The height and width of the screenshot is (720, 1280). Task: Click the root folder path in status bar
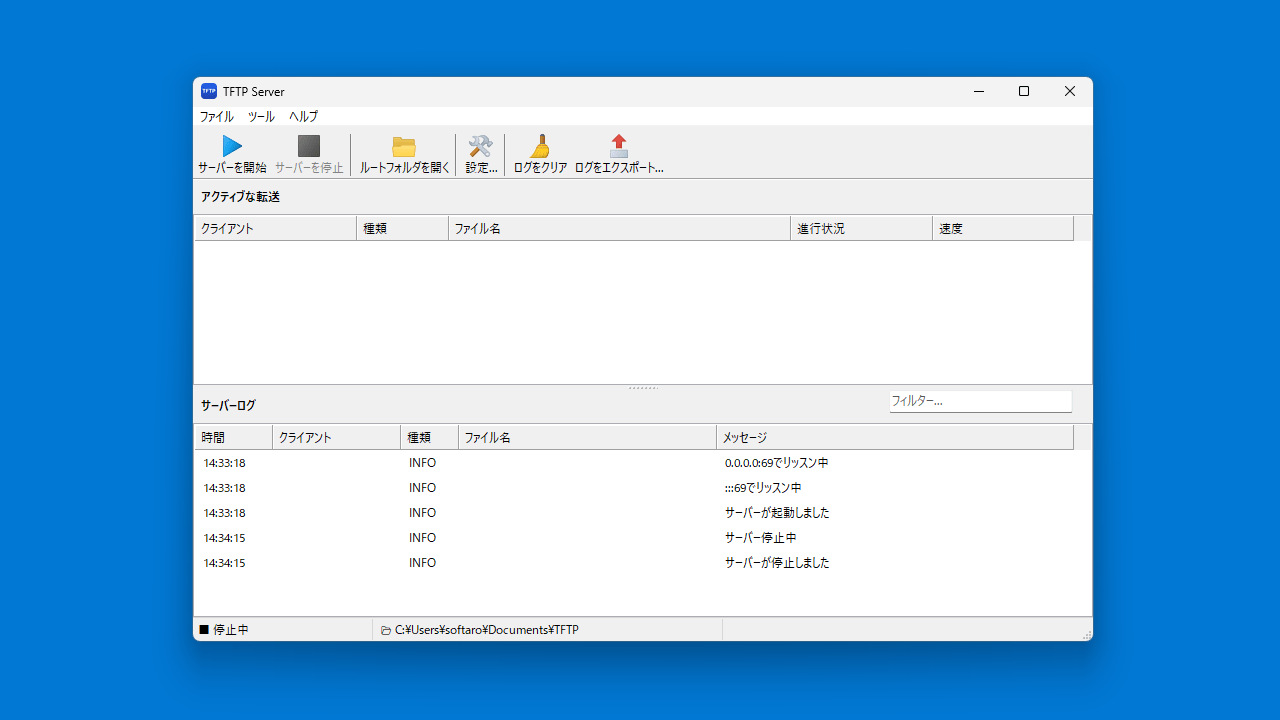click(x=484, y=629)
